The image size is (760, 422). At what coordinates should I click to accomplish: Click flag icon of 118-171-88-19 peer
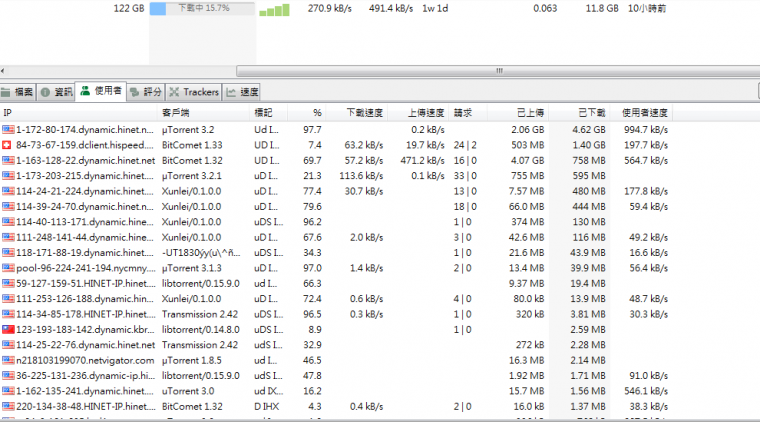(8, 252)
